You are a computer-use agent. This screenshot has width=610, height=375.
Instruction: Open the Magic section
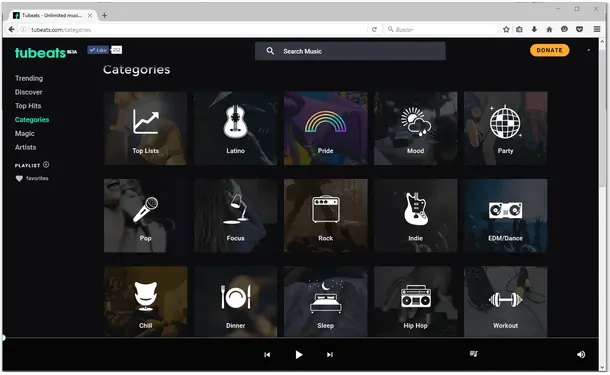(x=25, y=133)
